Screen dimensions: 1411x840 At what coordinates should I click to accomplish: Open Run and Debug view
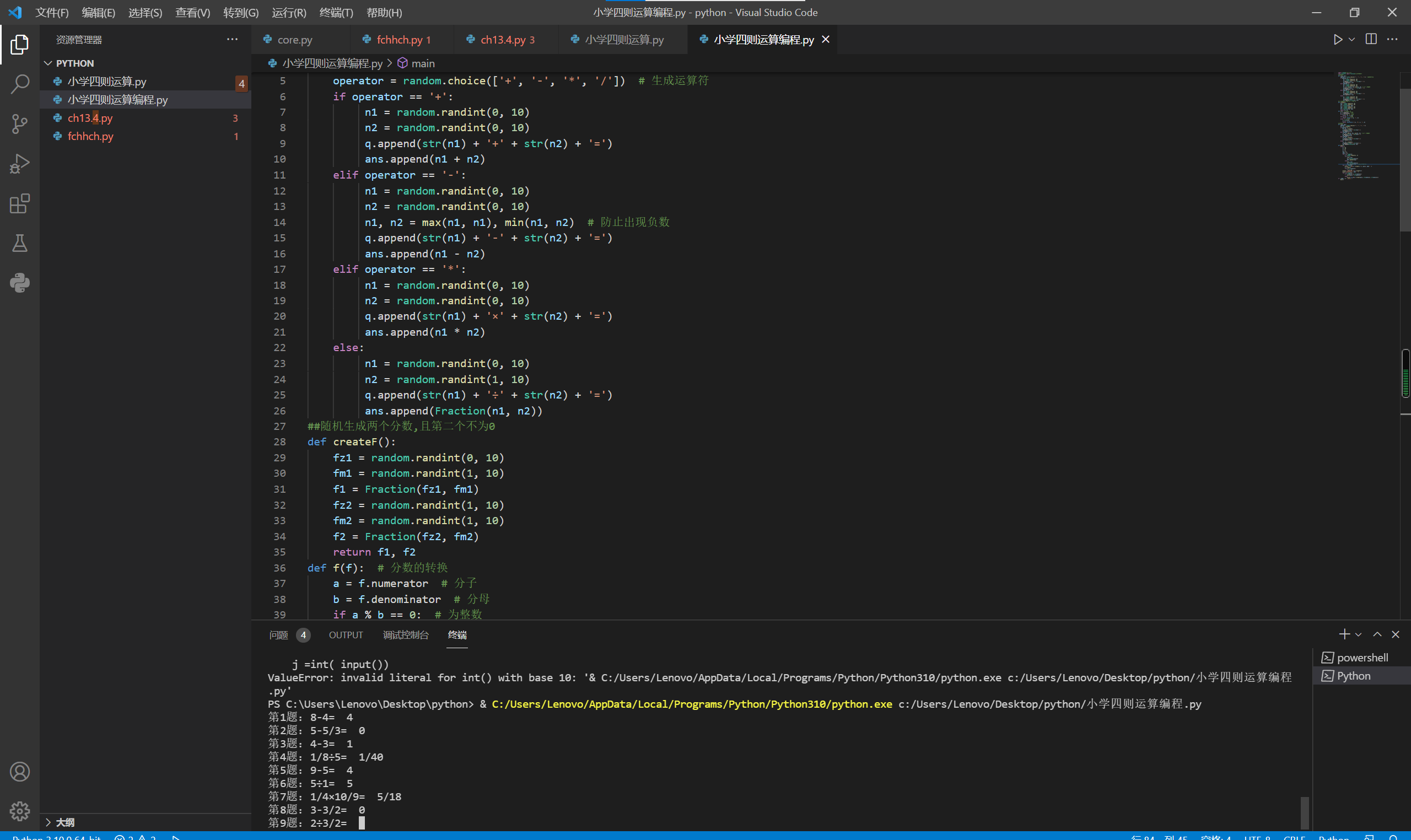pos(20,164)
